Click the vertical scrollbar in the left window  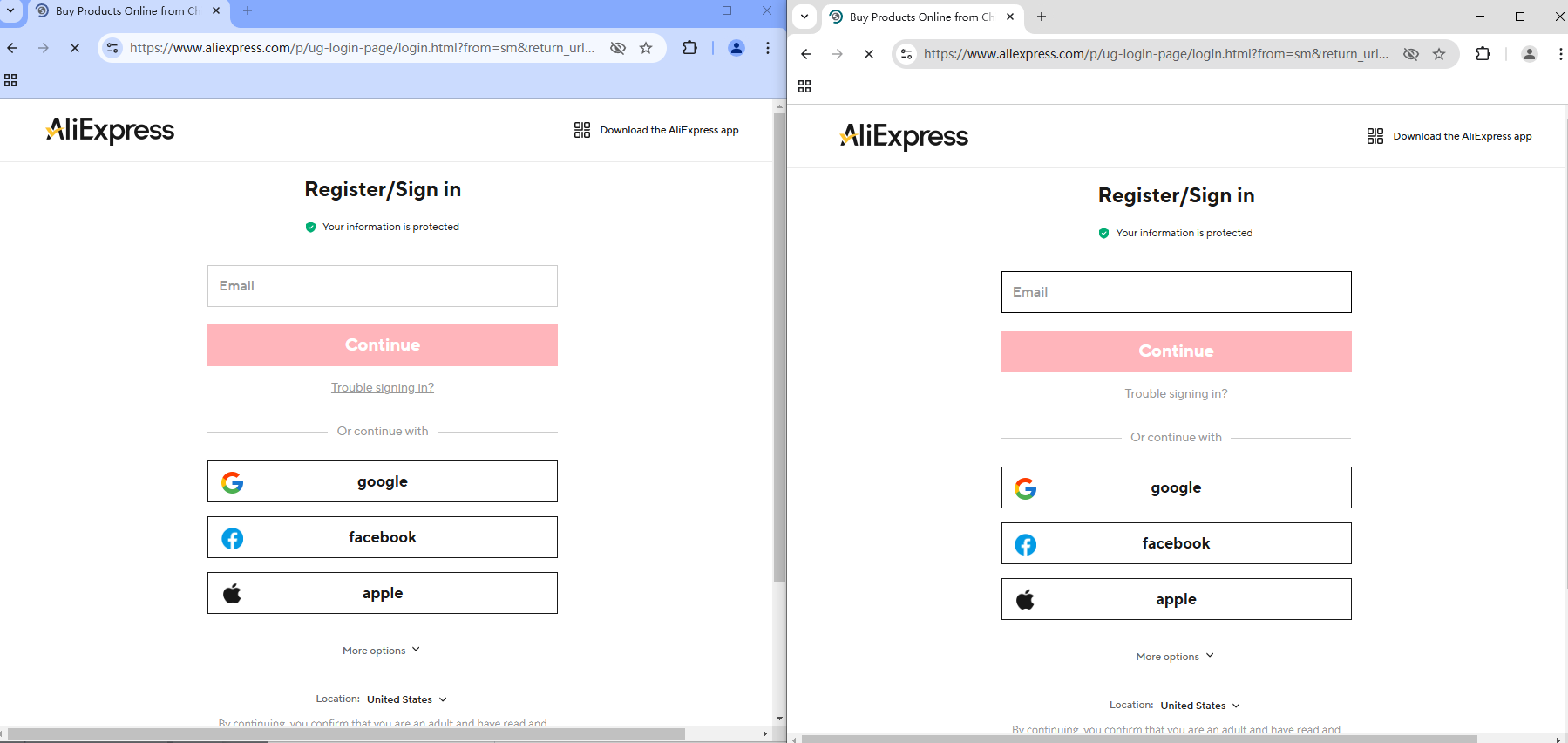click(779, 349)
